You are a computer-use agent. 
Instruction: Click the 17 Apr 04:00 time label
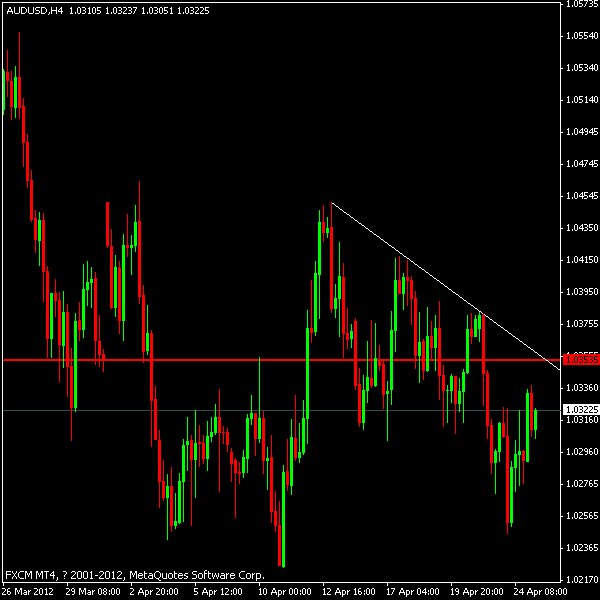tap(412, 592)
